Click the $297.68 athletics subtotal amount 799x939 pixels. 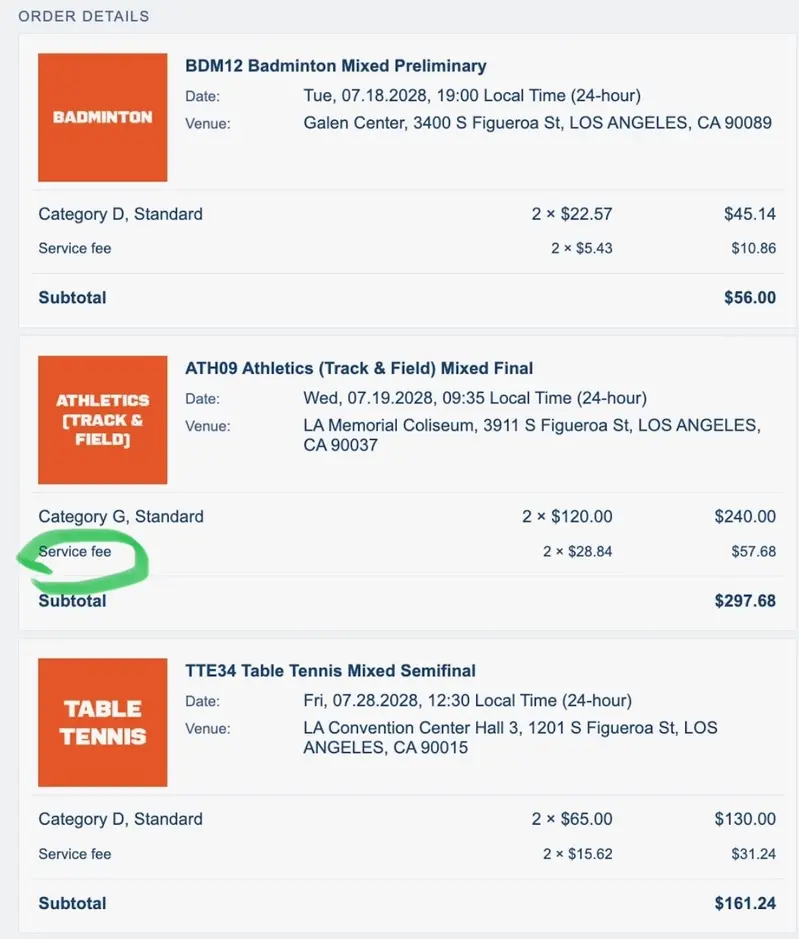pos(745,601)
